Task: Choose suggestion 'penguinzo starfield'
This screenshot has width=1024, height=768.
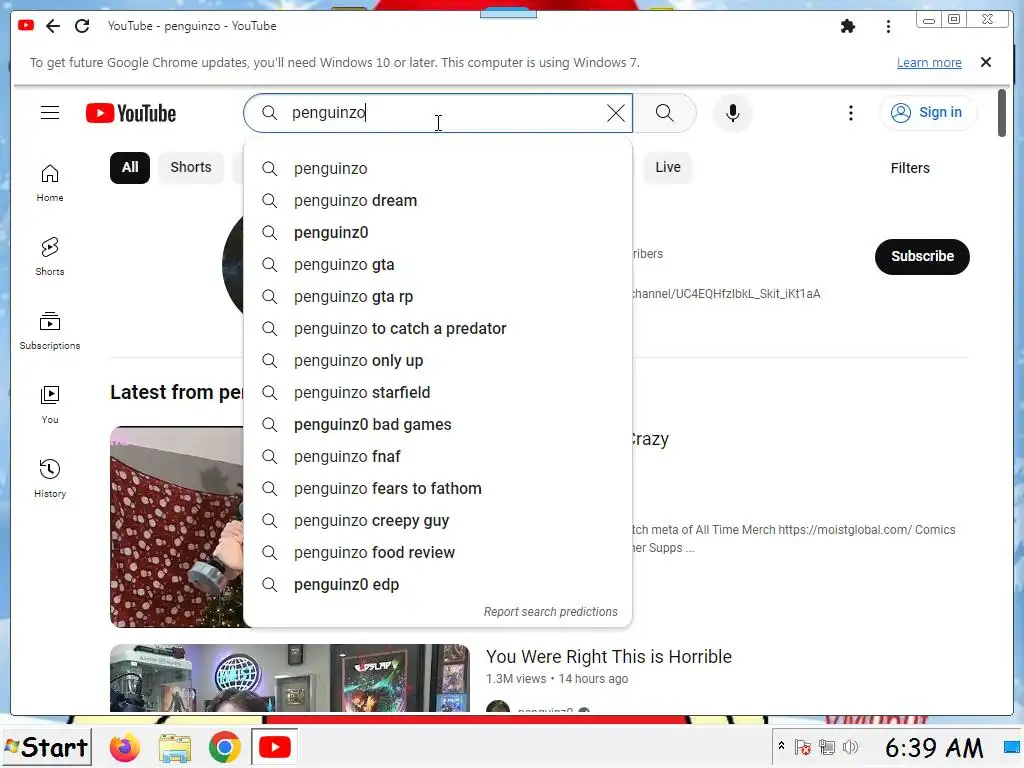Action: [438, 392]
